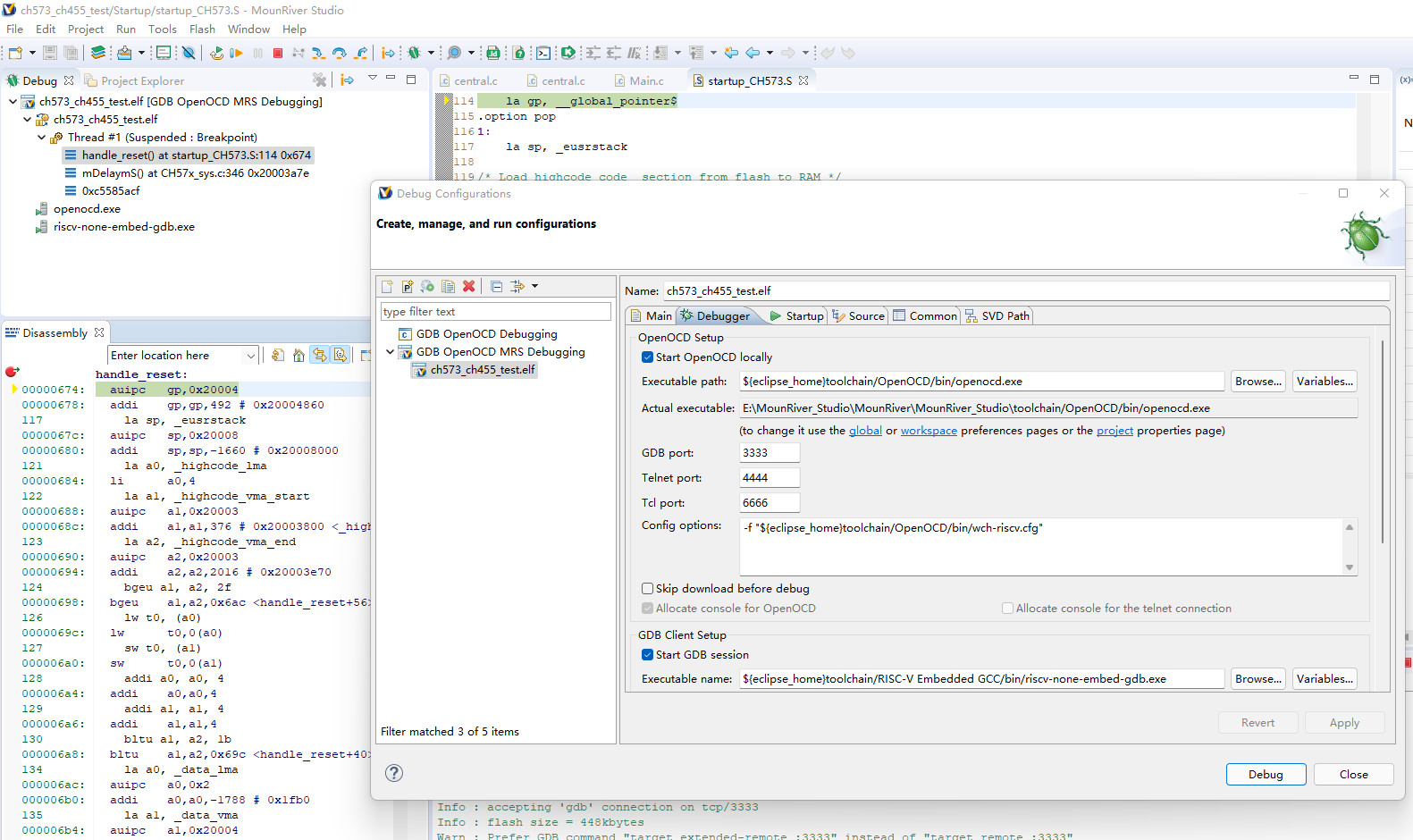Click Remove All Terminated icon in Debug view

pyautogui.click(x=319, y=80)
